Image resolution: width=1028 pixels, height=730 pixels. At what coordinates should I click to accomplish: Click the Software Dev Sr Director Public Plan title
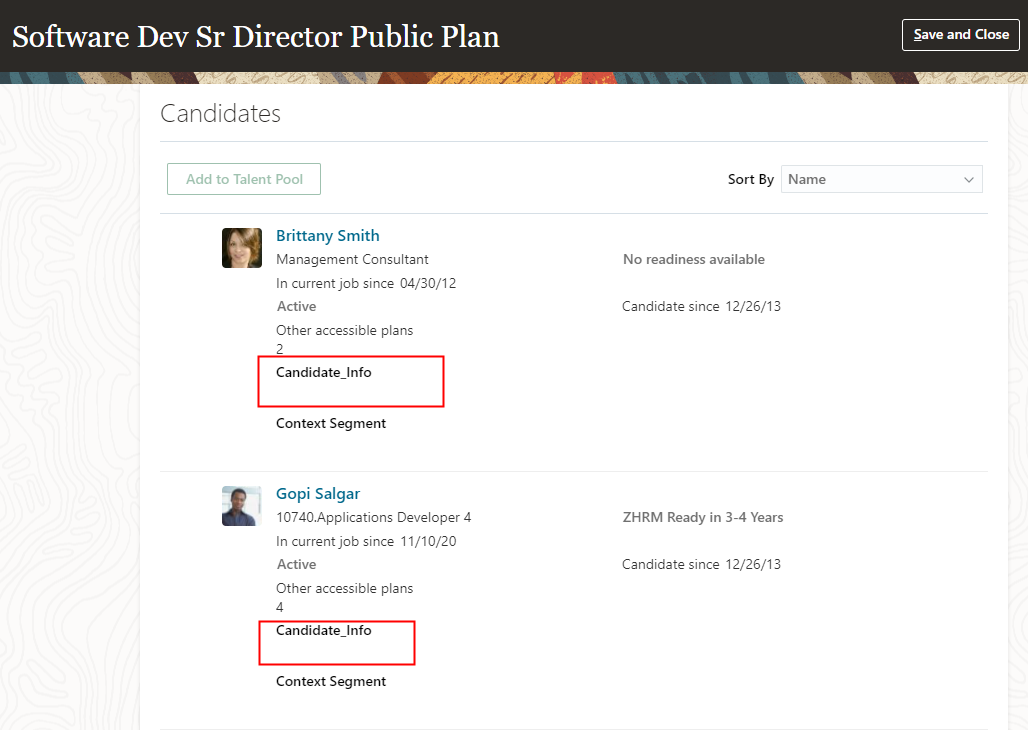point(254,35)
